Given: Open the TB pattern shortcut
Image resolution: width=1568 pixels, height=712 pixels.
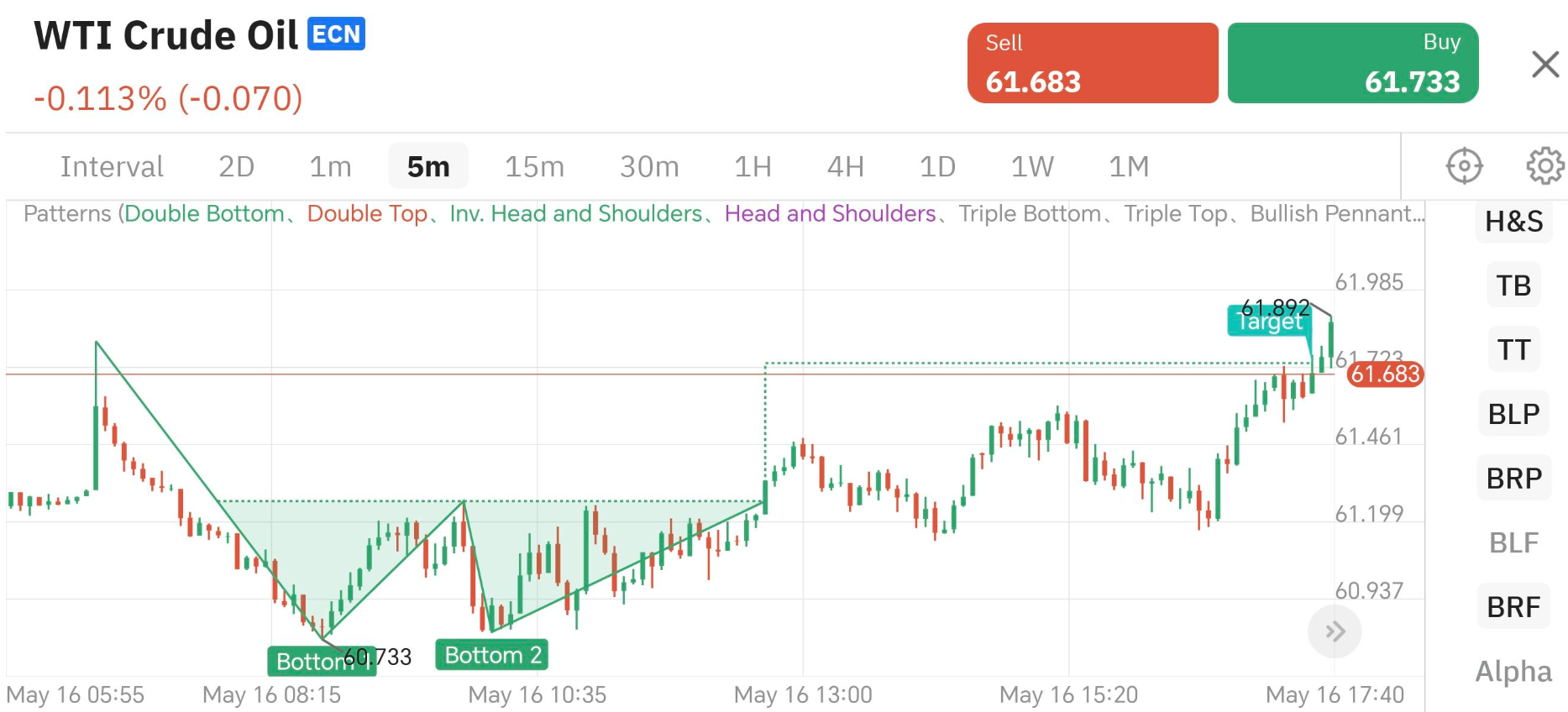Looking at the screenshot, I should (1513, 285).
